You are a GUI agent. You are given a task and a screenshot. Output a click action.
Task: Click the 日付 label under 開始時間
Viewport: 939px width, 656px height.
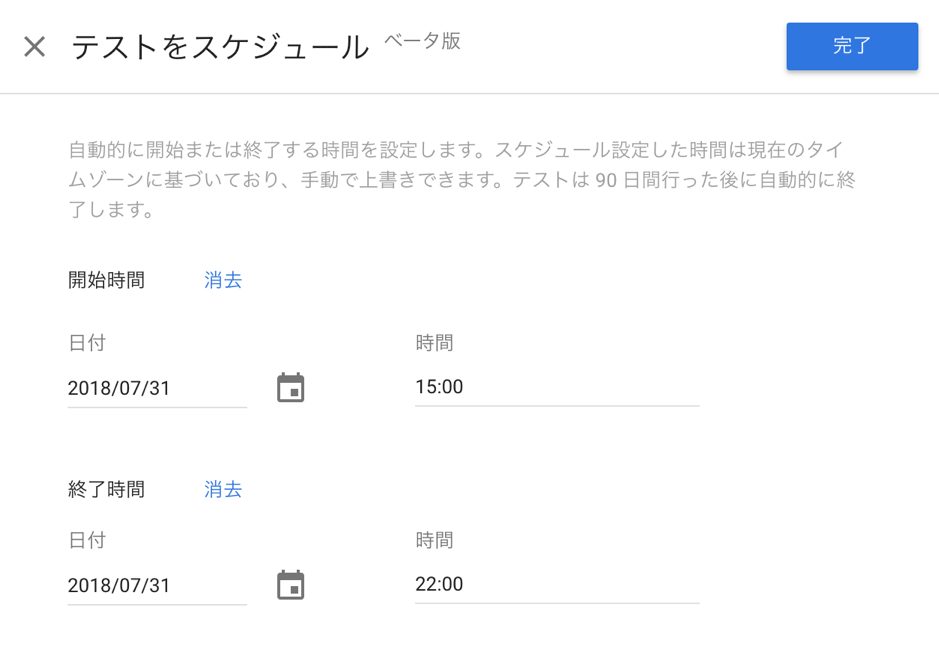tap(87, 343)
